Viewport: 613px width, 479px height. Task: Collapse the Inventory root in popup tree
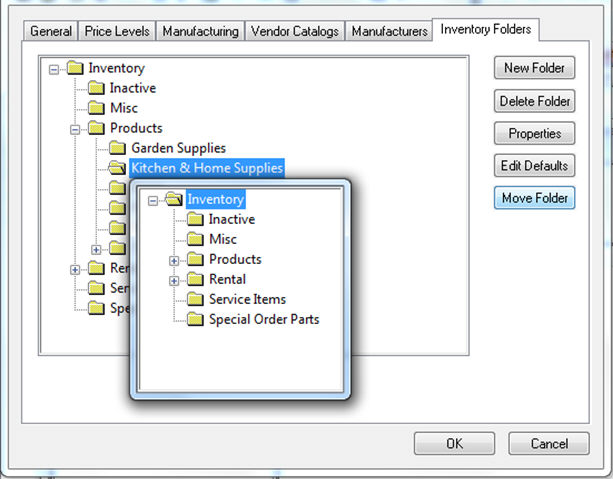click(x=153, y=200)
